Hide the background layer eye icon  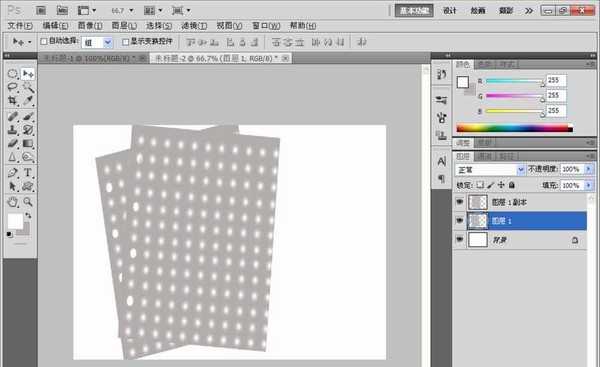pos(460,240)
